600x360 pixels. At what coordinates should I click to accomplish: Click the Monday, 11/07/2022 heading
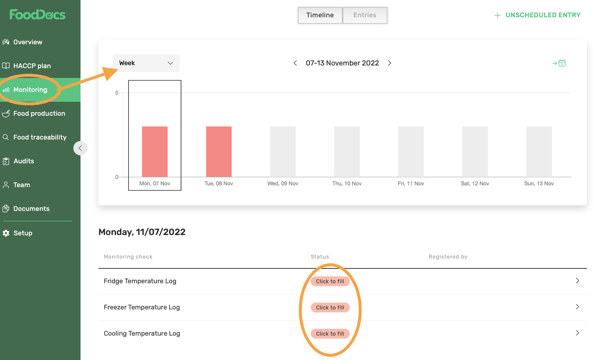point(142,232)
